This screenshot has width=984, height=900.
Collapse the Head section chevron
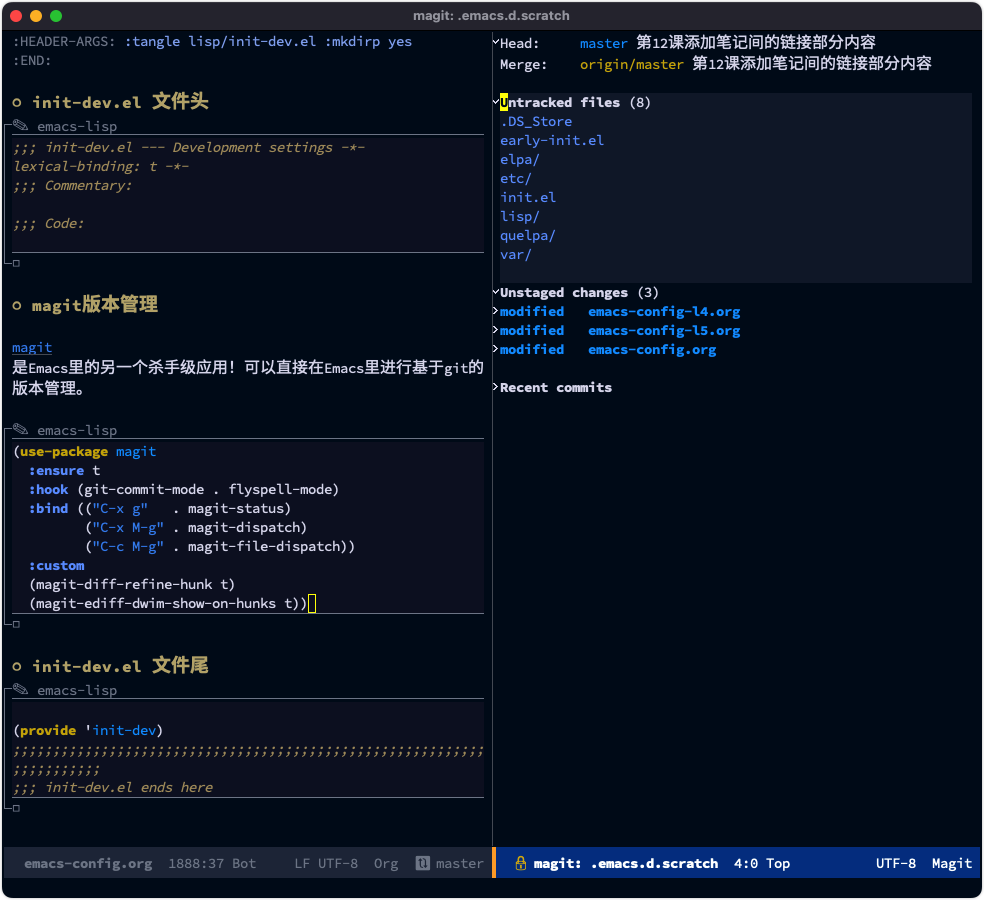tap(496, 42)
